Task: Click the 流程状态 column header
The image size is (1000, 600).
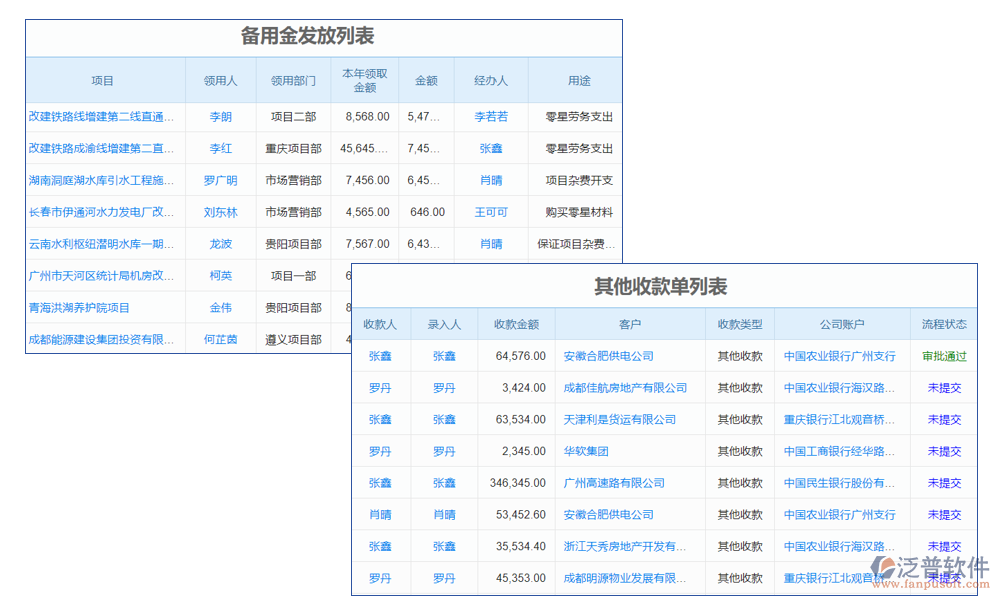Action: tap(944, 323)
